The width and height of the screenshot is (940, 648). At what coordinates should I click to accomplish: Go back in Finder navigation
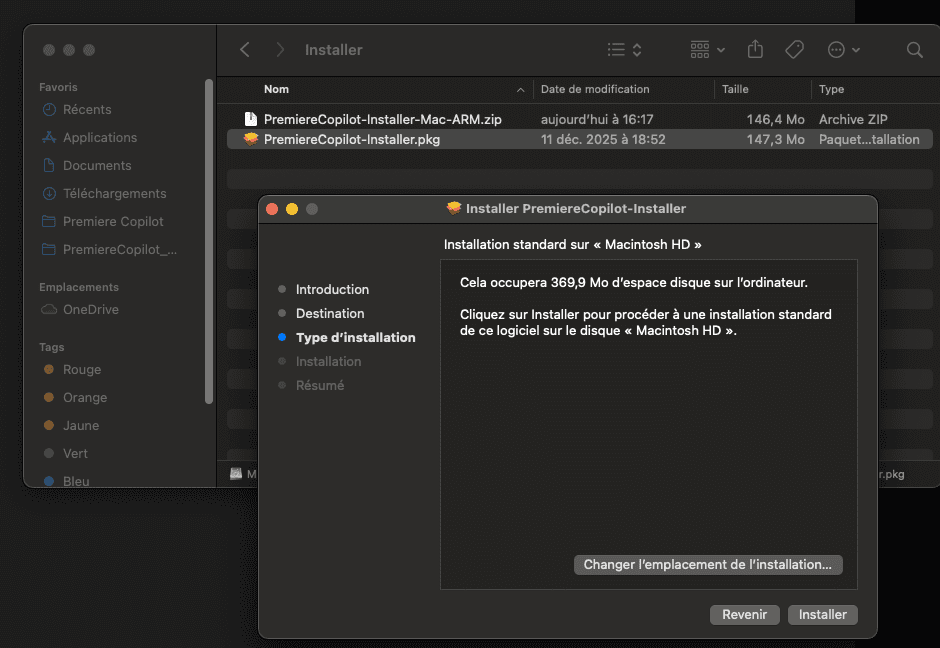point(245,50)
